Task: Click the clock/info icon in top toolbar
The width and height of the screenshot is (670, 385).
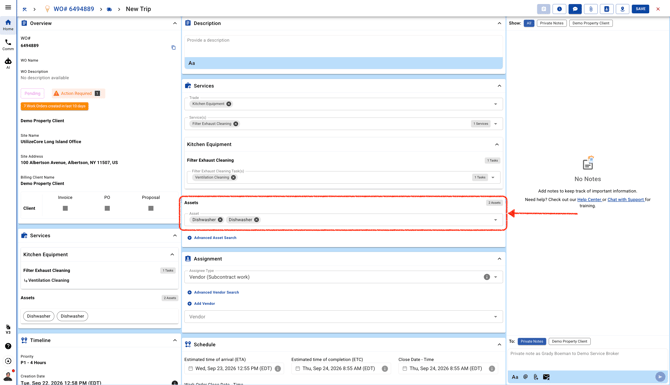Action: click(559, 9)
